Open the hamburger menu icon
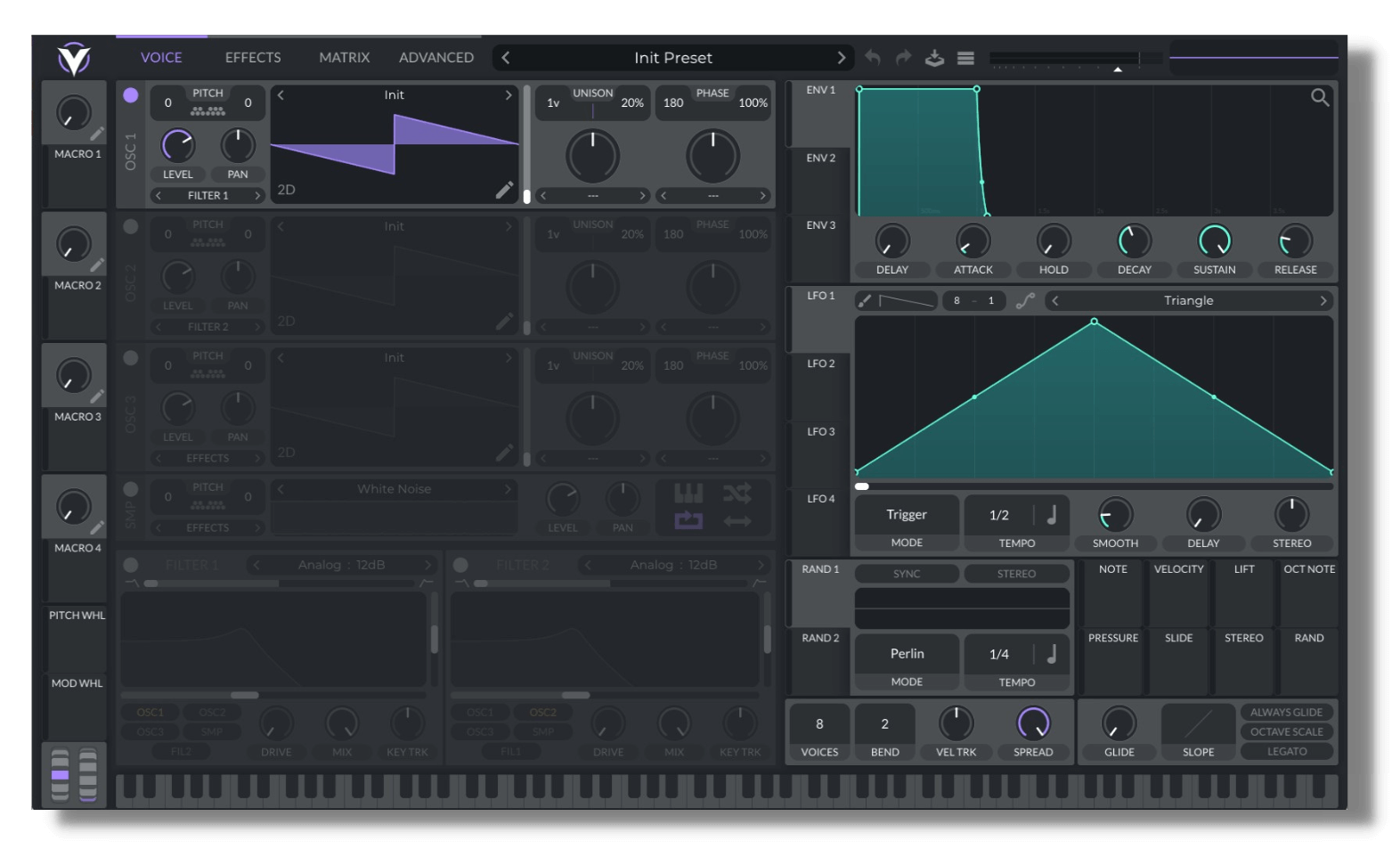Image resolution: width=1400 pixels, height=849 pixels. tap(965, 58)
